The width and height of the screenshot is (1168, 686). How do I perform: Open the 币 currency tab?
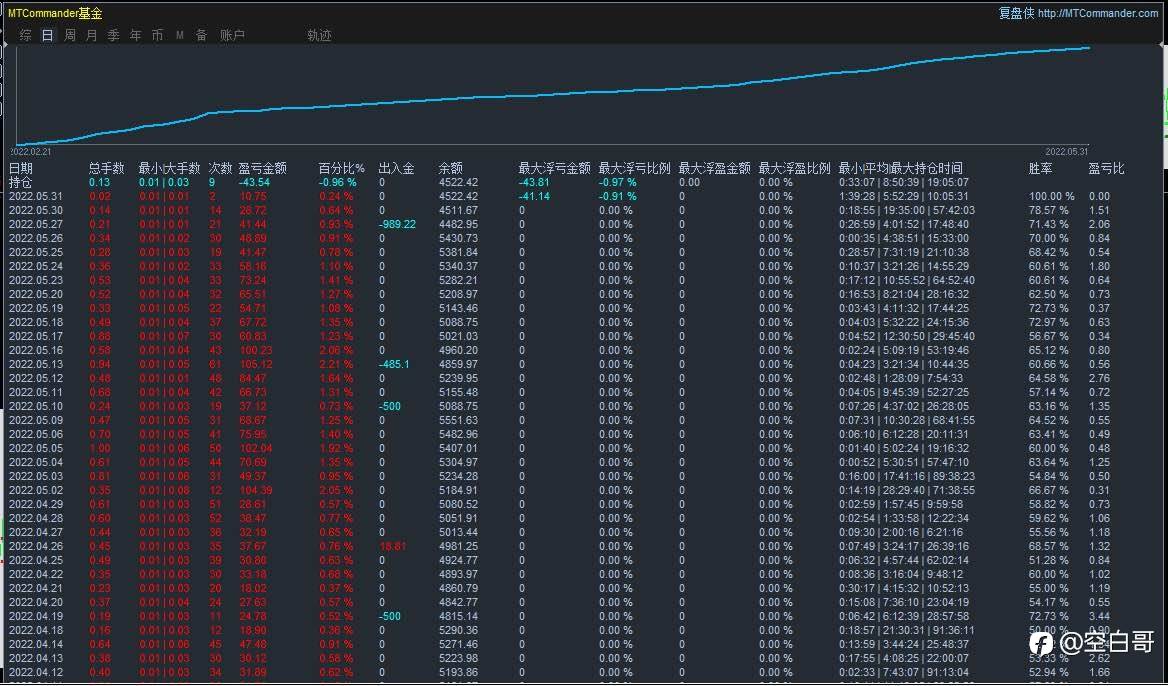158,35
